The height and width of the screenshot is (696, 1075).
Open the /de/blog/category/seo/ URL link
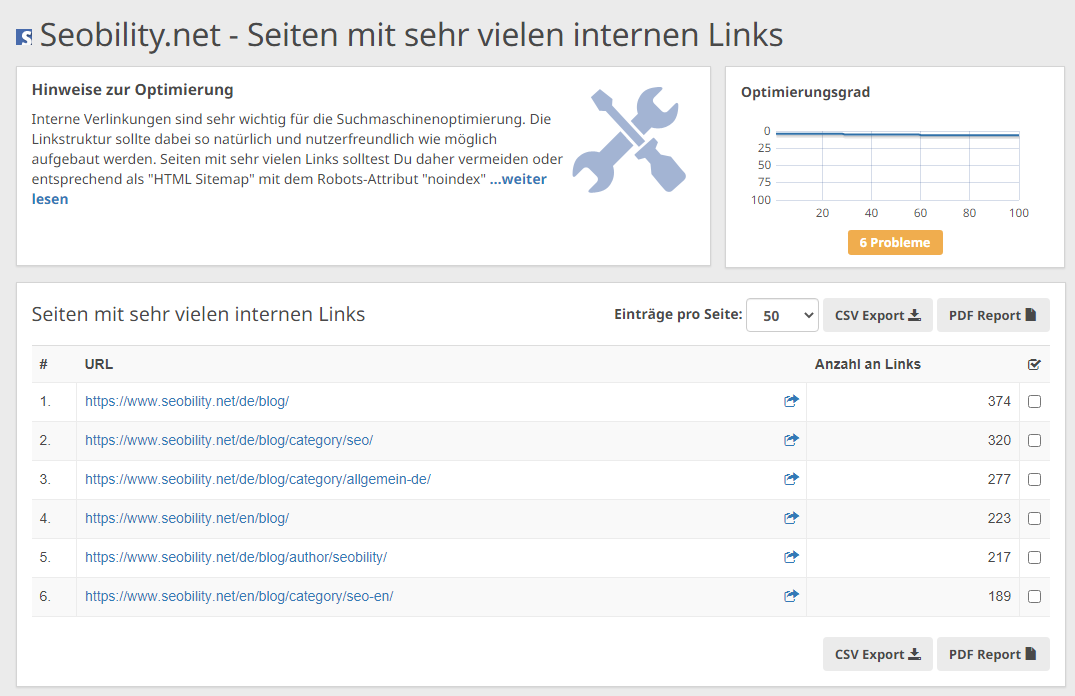coord(229,441)
